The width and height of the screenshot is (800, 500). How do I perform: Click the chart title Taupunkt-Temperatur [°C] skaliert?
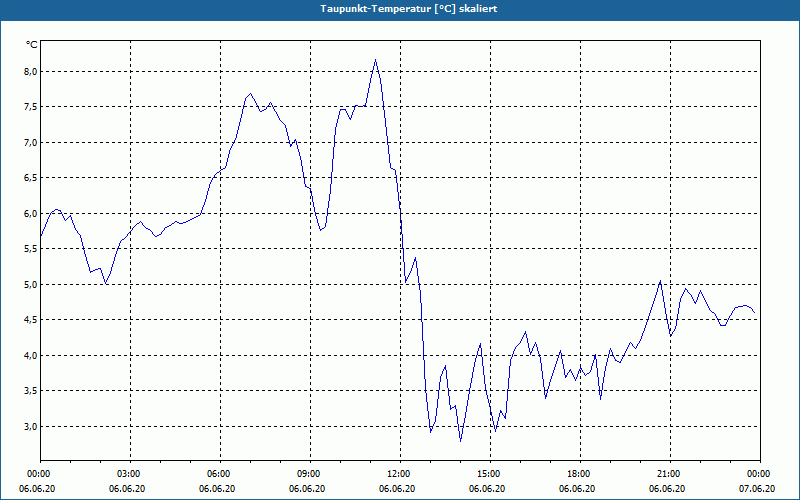[x=409, y=9]
